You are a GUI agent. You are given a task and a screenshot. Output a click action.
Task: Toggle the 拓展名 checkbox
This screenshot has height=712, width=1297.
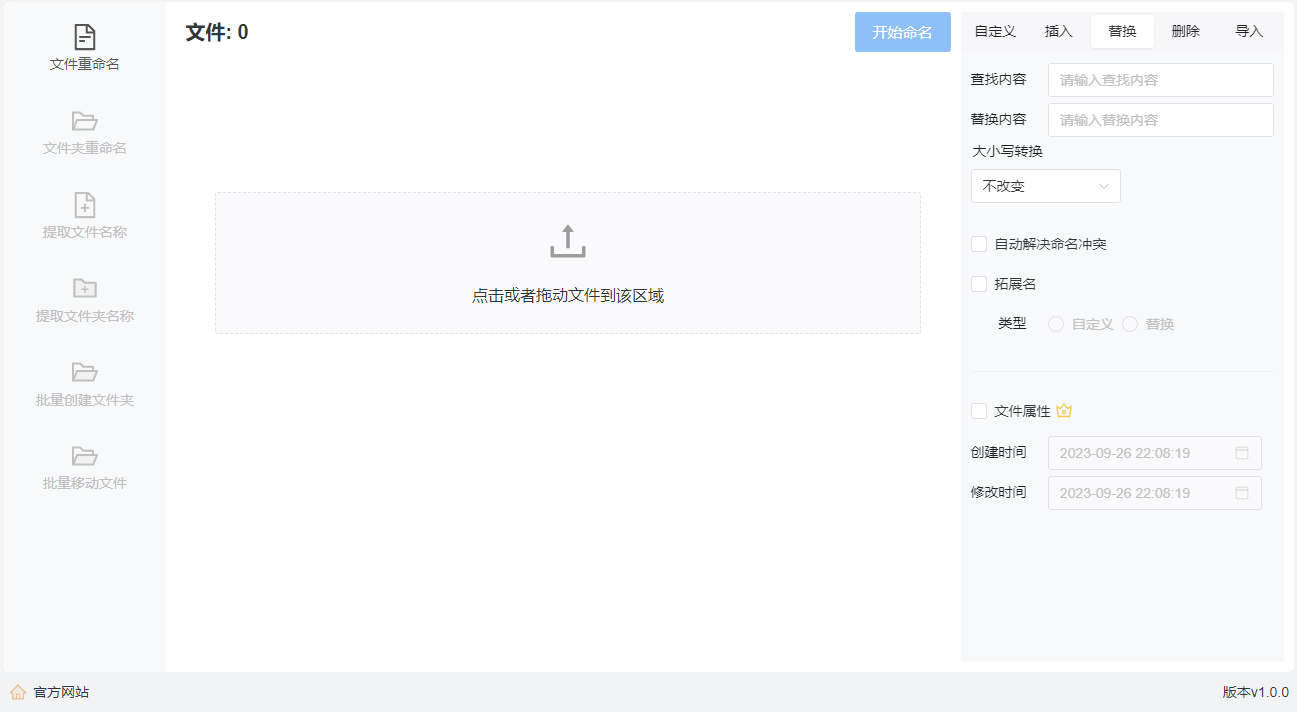point(979,284)
